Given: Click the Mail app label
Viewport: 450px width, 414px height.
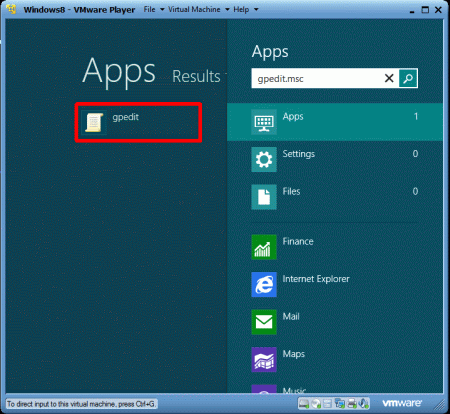Looking at the screenshot, I should coord(291,316).
